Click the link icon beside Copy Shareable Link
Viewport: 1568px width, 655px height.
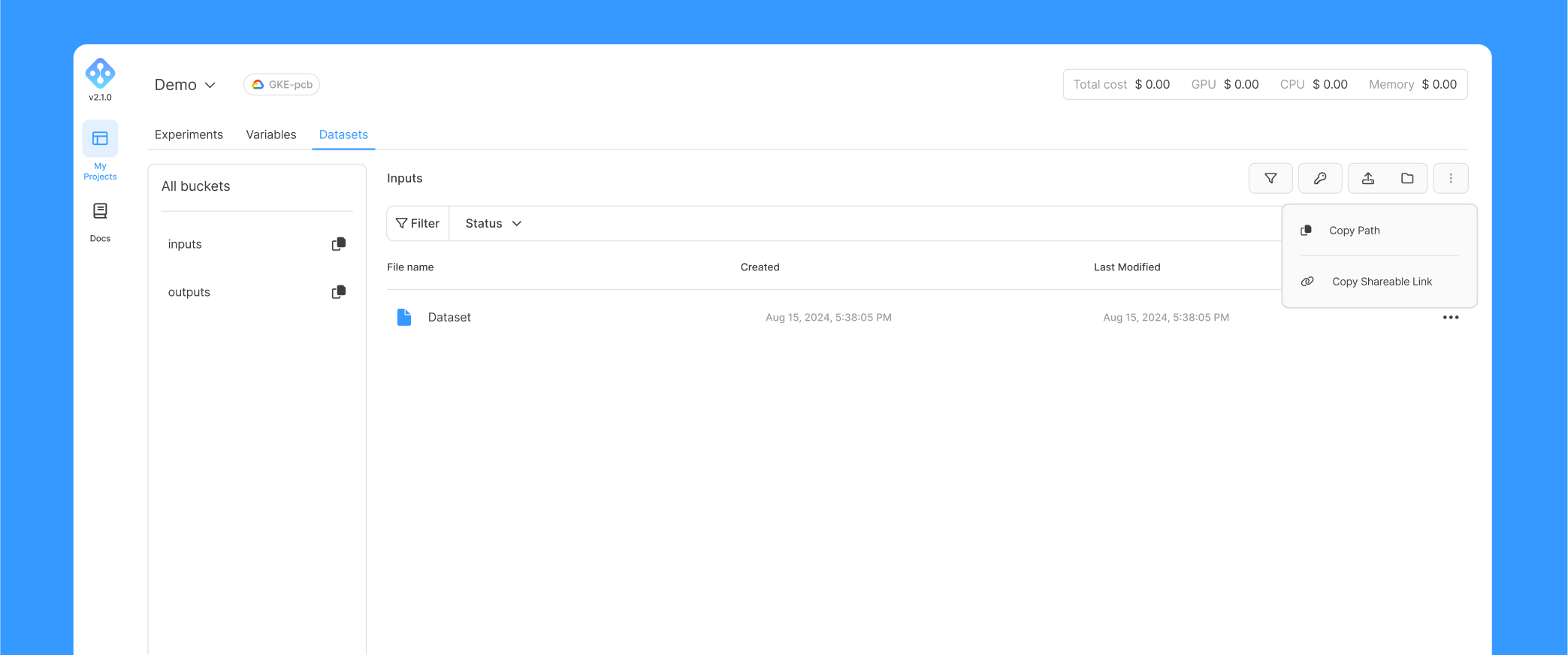click(x=1307, y=282)
